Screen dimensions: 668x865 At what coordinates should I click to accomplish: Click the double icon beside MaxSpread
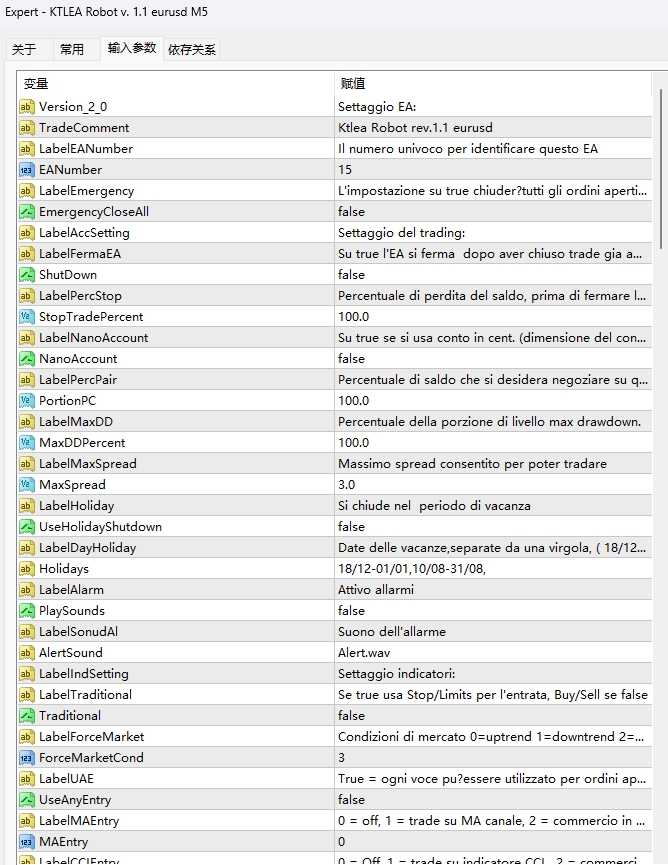tap(26, 484)
